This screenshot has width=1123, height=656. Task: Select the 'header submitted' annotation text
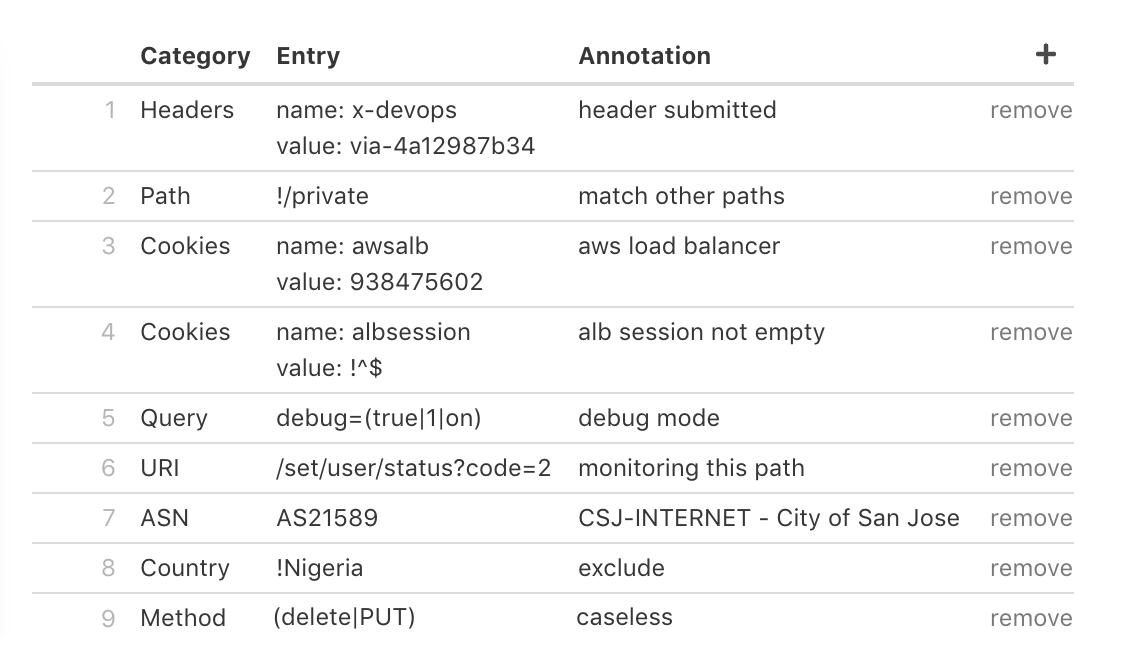[677, 110]
